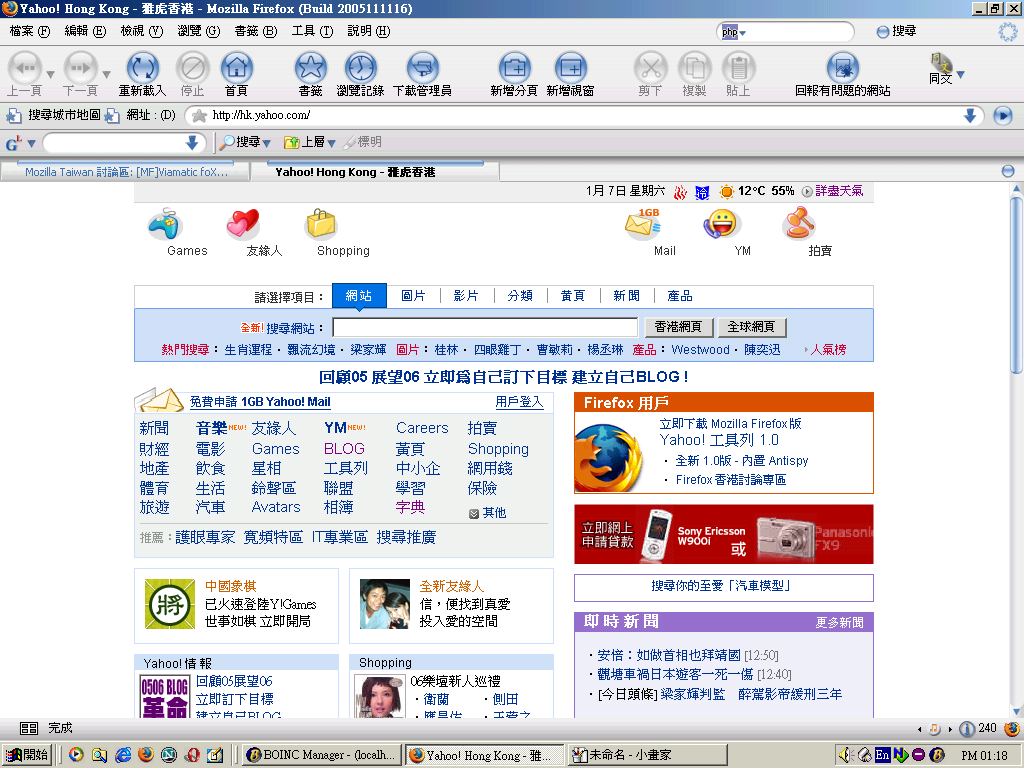Click the 全球網頁 search button
1024x768 pixels.
(751, 328)
